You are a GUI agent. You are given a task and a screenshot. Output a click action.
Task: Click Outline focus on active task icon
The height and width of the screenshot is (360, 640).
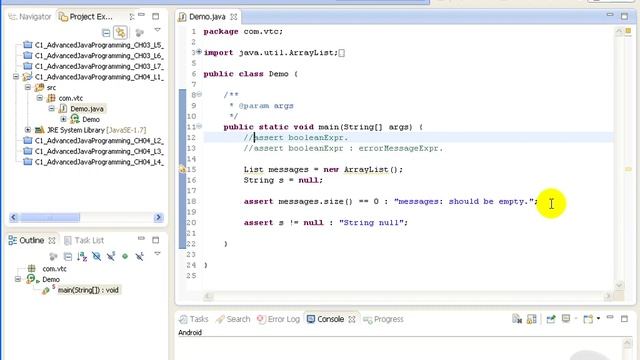tap(53, 256)
